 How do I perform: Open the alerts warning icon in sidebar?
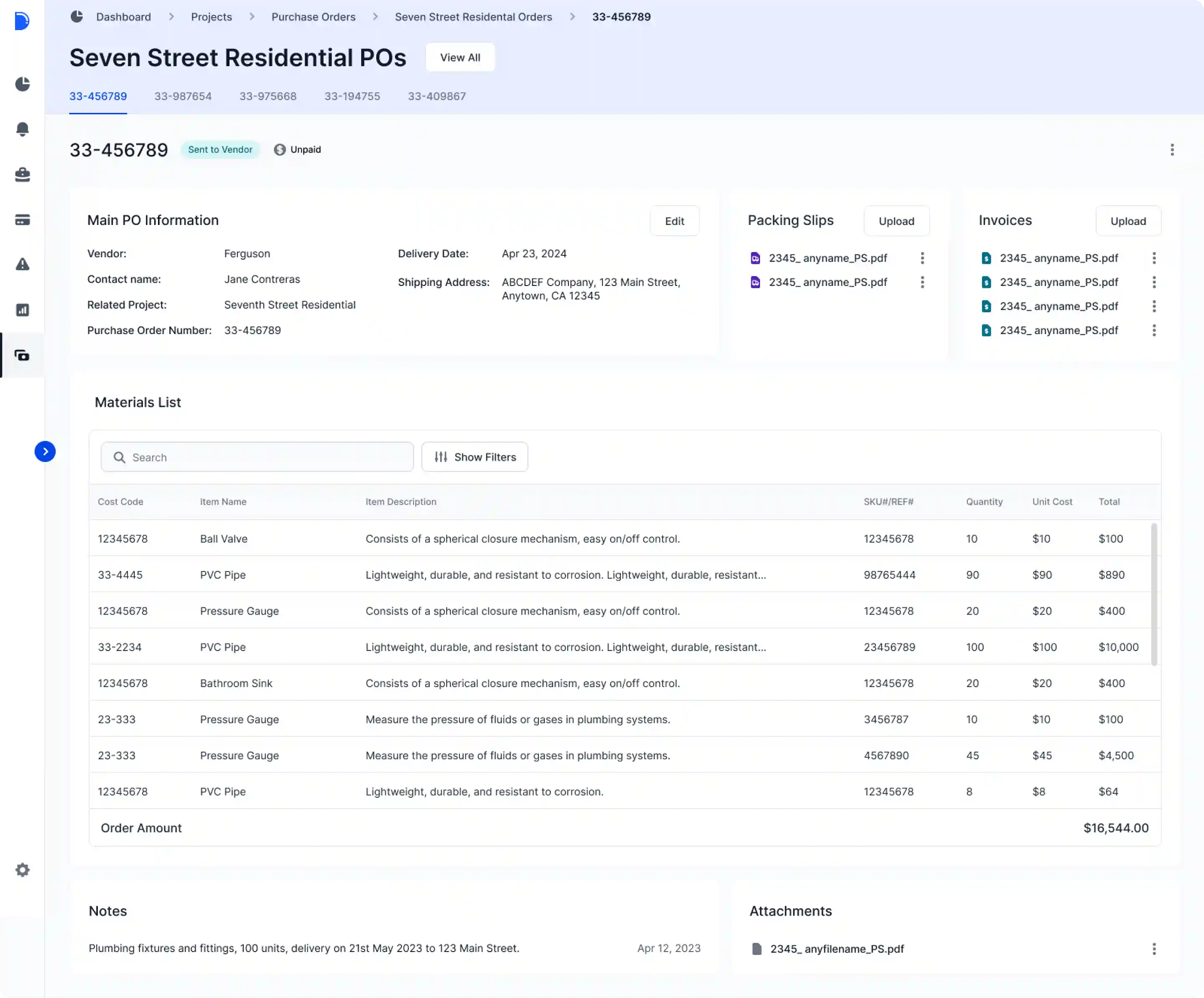pyautogui.click(x=22, y=264)
